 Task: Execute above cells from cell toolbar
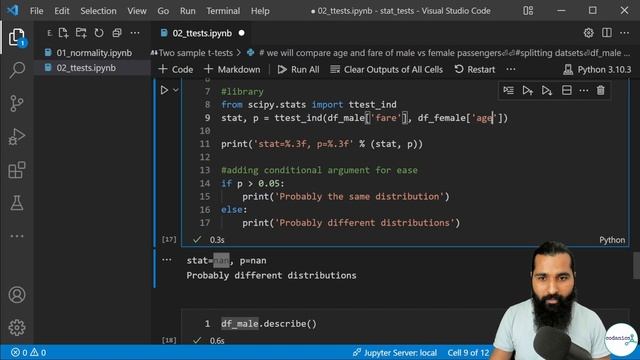coord(528,90)
